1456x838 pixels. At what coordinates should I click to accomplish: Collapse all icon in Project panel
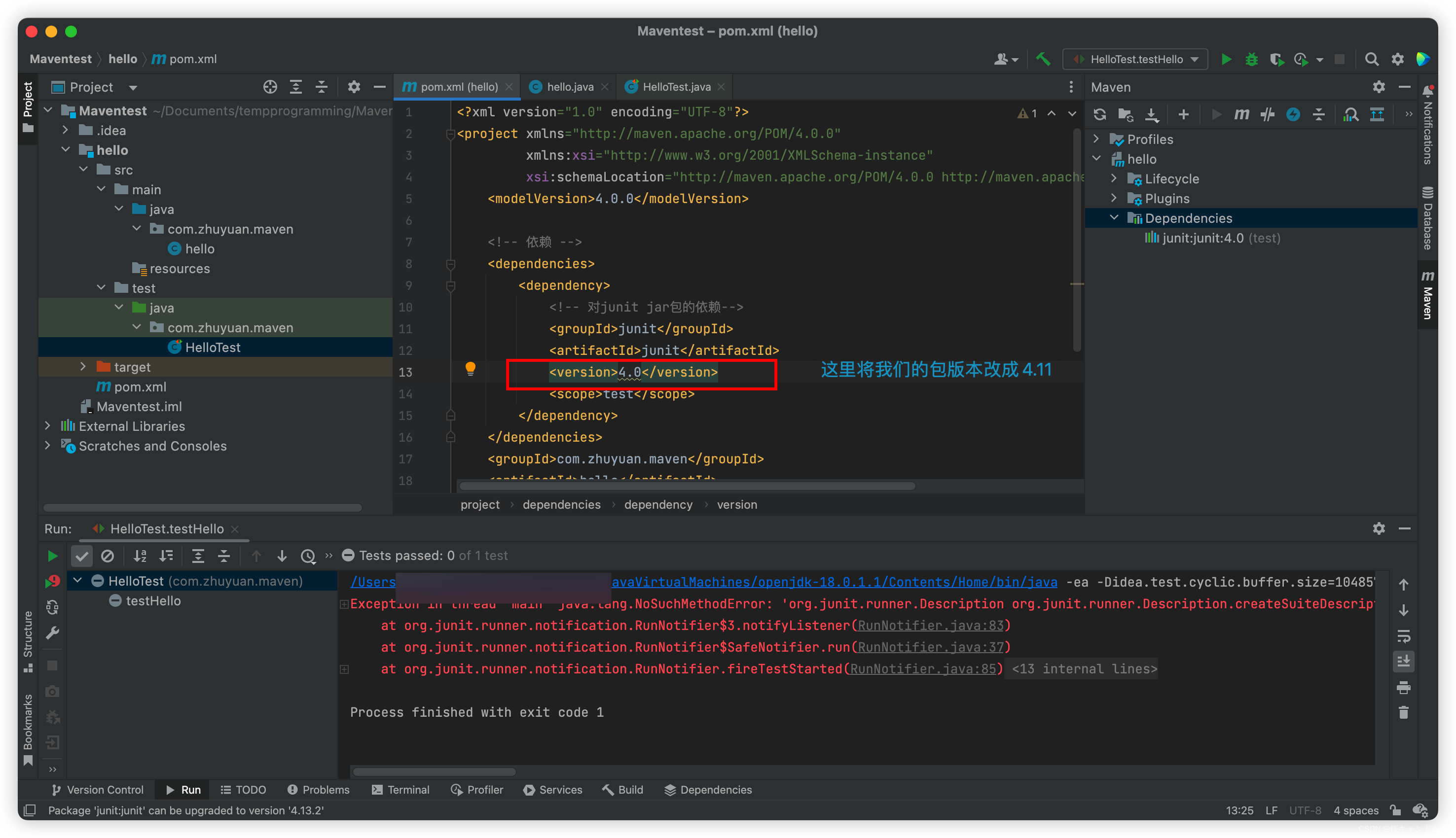(x=322, y=87)
